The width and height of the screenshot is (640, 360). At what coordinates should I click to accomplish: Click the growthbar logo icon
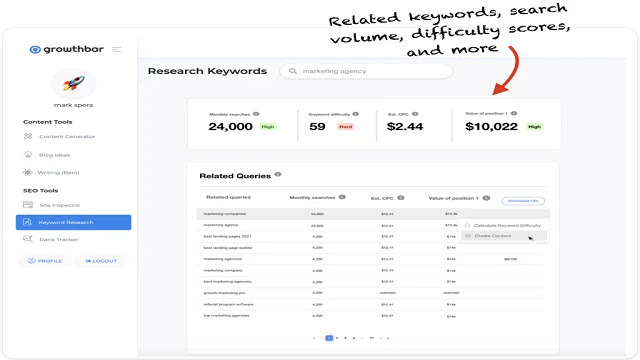tap(35, 49)
